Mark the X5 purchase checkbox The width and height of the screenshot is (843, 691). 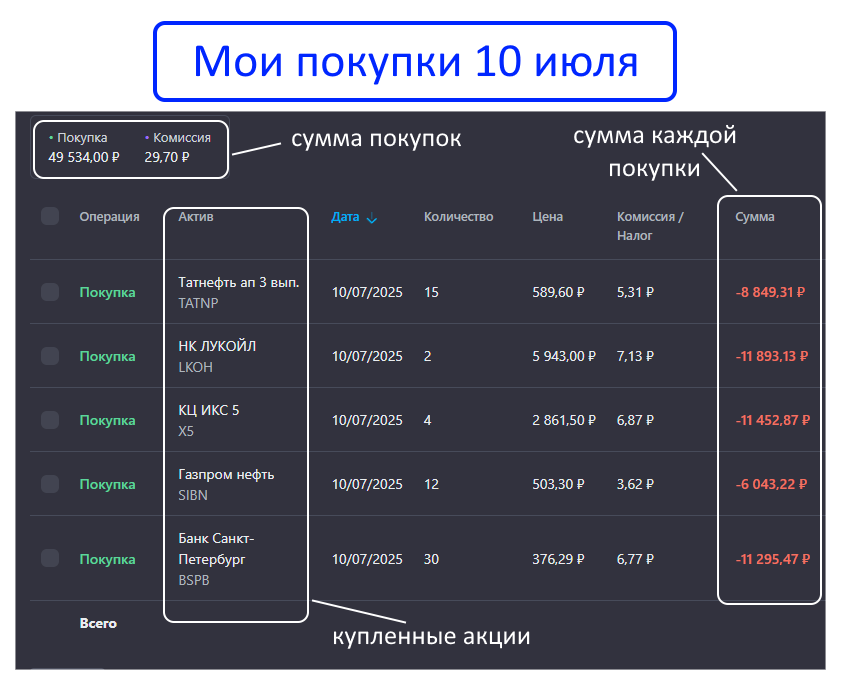(x=50, y=420)
